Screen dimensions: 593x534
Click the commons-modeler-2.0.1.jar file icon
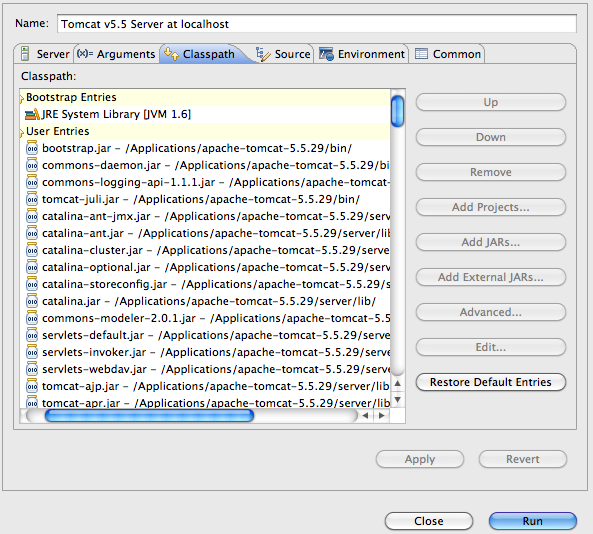tap(32, 318)
